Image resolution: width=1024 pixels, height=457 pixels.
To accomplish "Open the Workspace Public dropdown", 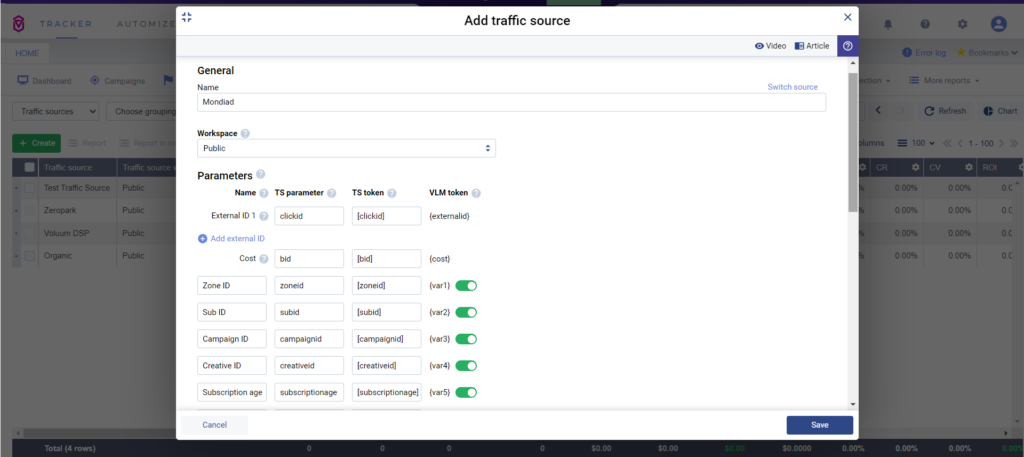I will (x=347, y=148).
